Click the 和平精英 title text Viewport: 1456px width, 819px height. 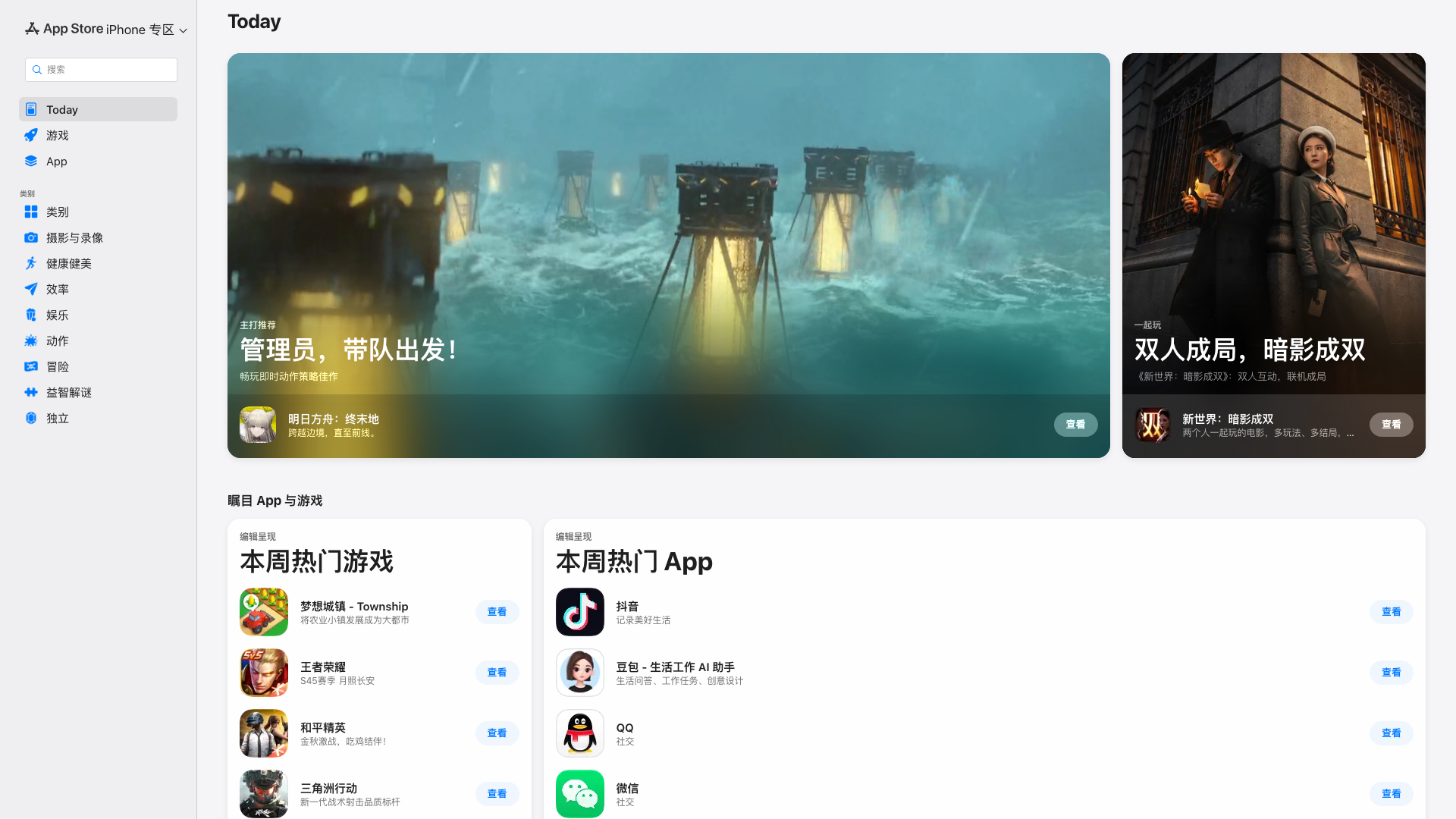click(323, 728)
